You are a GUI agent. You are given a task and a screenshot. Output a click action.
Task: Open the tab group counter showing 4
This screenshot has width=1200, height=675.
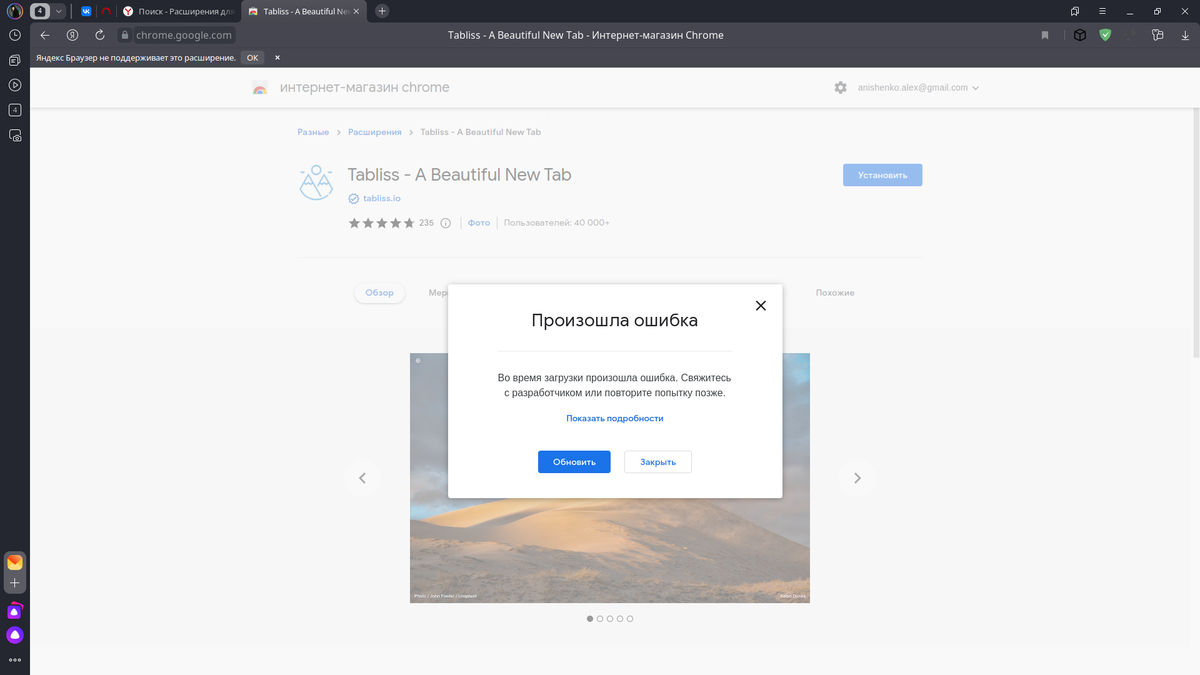click(40, 11)
